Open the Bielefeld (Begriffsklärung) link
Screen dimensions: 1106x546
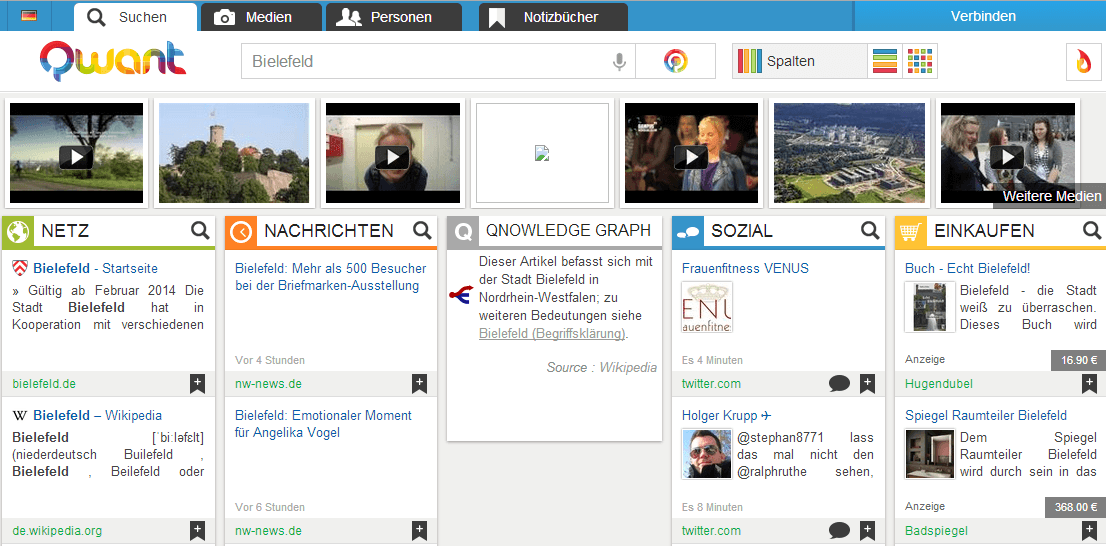552,334
